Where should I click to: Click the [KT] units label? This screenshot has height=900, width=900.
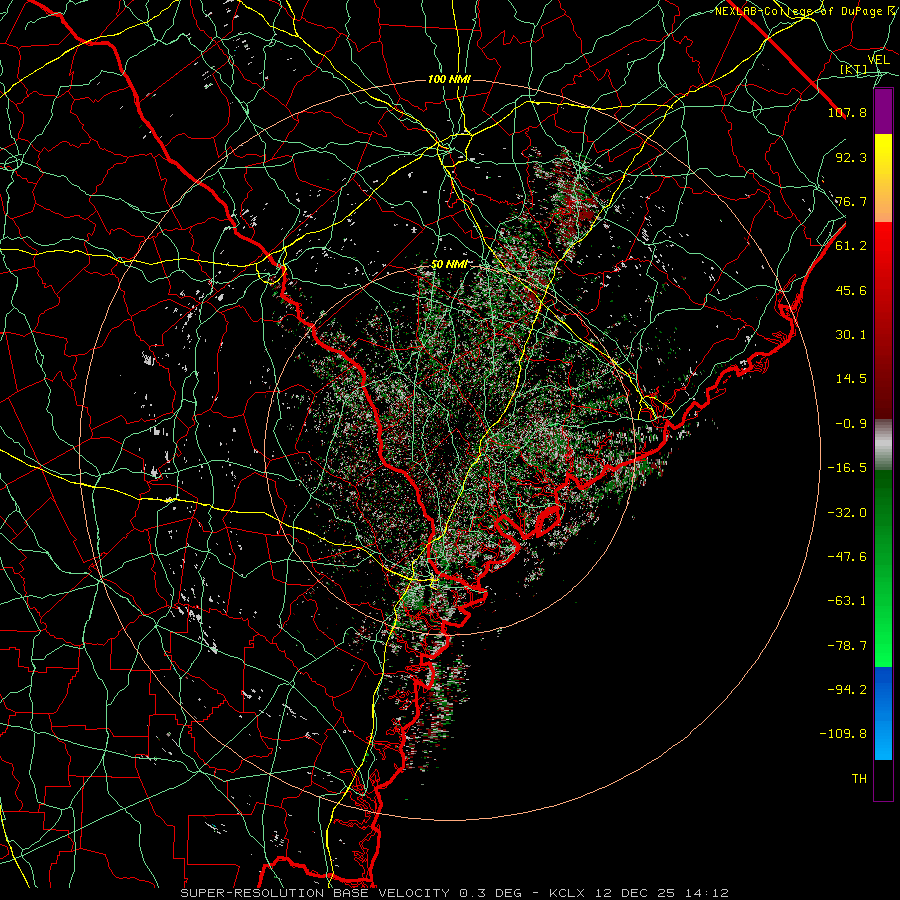[x=854, y=70]
